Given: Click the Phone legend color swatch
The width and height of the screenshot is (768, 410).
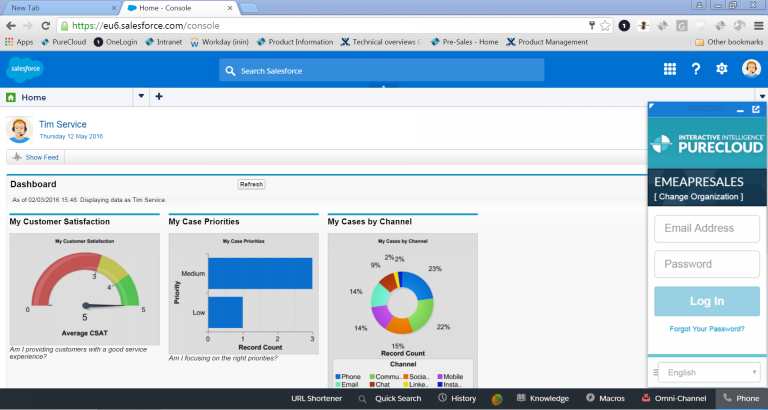Looking at the screenshot, I should click(338, 377).
